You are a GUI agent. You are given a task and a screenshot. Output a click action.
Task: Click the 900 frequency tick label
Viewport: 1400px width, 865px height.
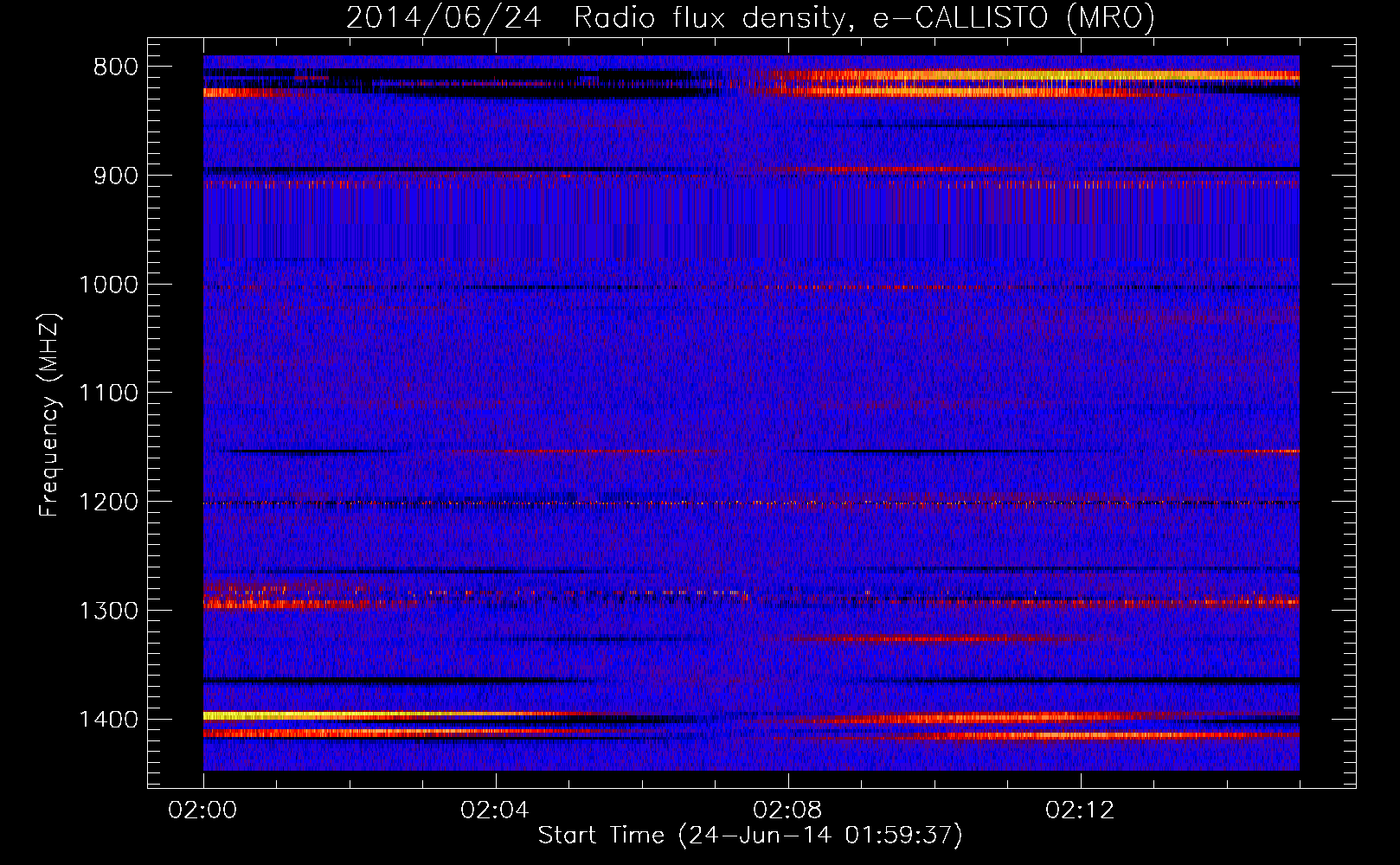click(114, 176)
